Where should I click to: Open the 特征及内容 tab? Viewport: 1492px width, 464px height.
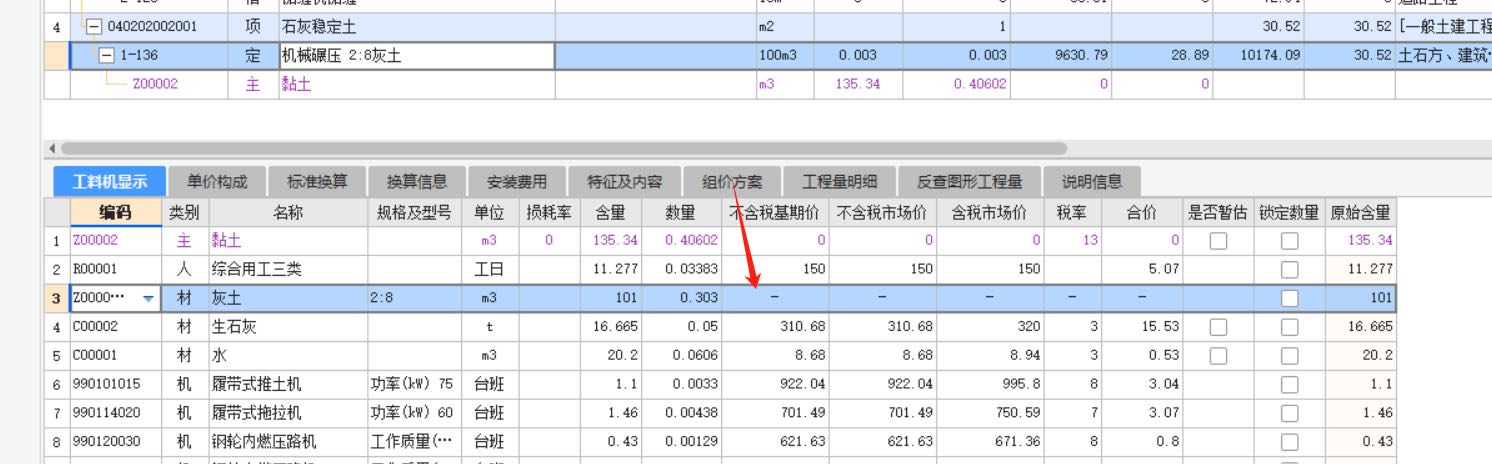click(x=624, y=182)
